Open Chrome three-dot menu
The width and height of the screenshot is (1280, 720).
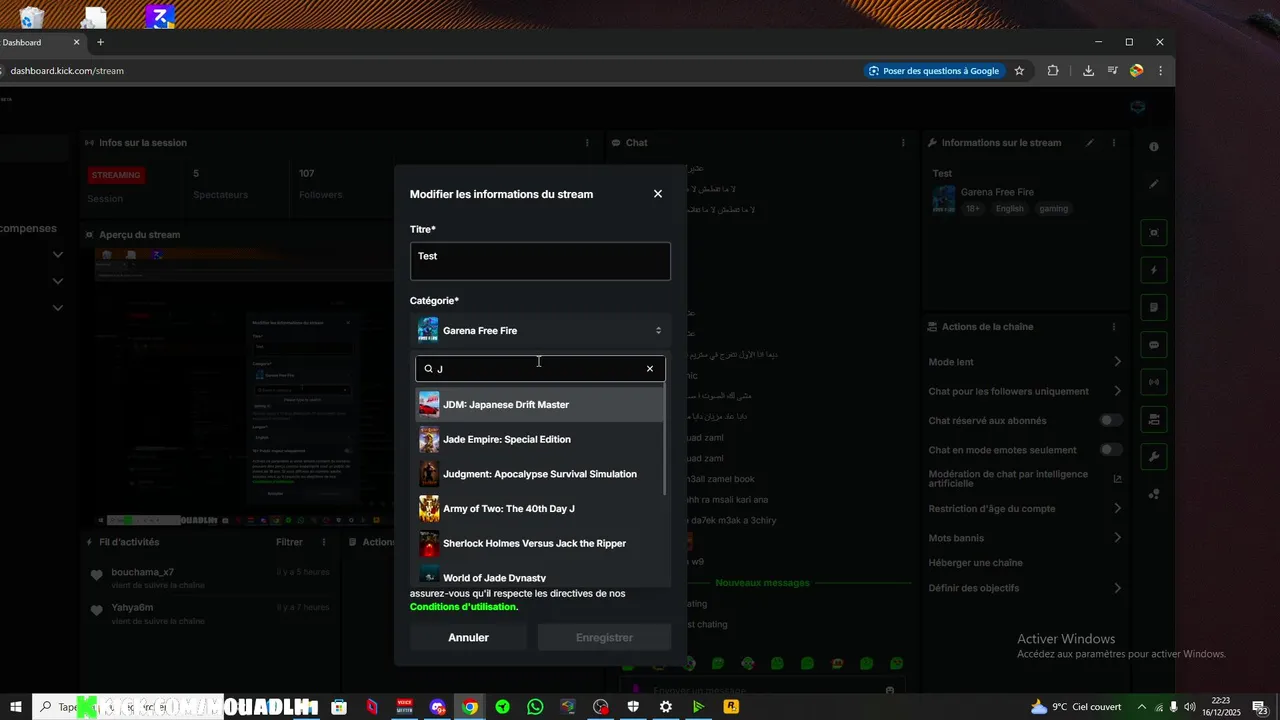tap(1160, 71)
